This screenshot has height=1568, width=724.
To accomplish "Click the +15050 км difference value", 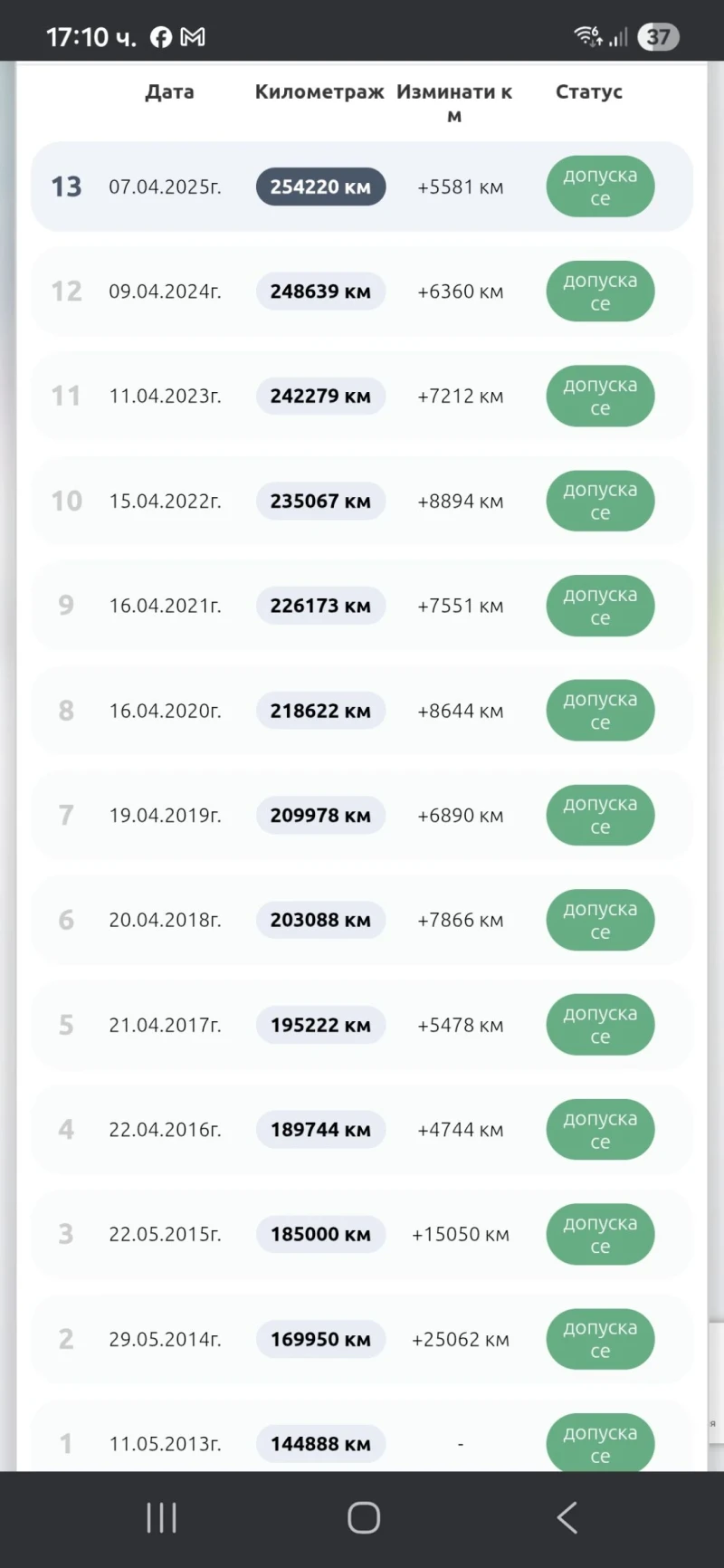I will pyautogui.click(x=460, y=1234).
